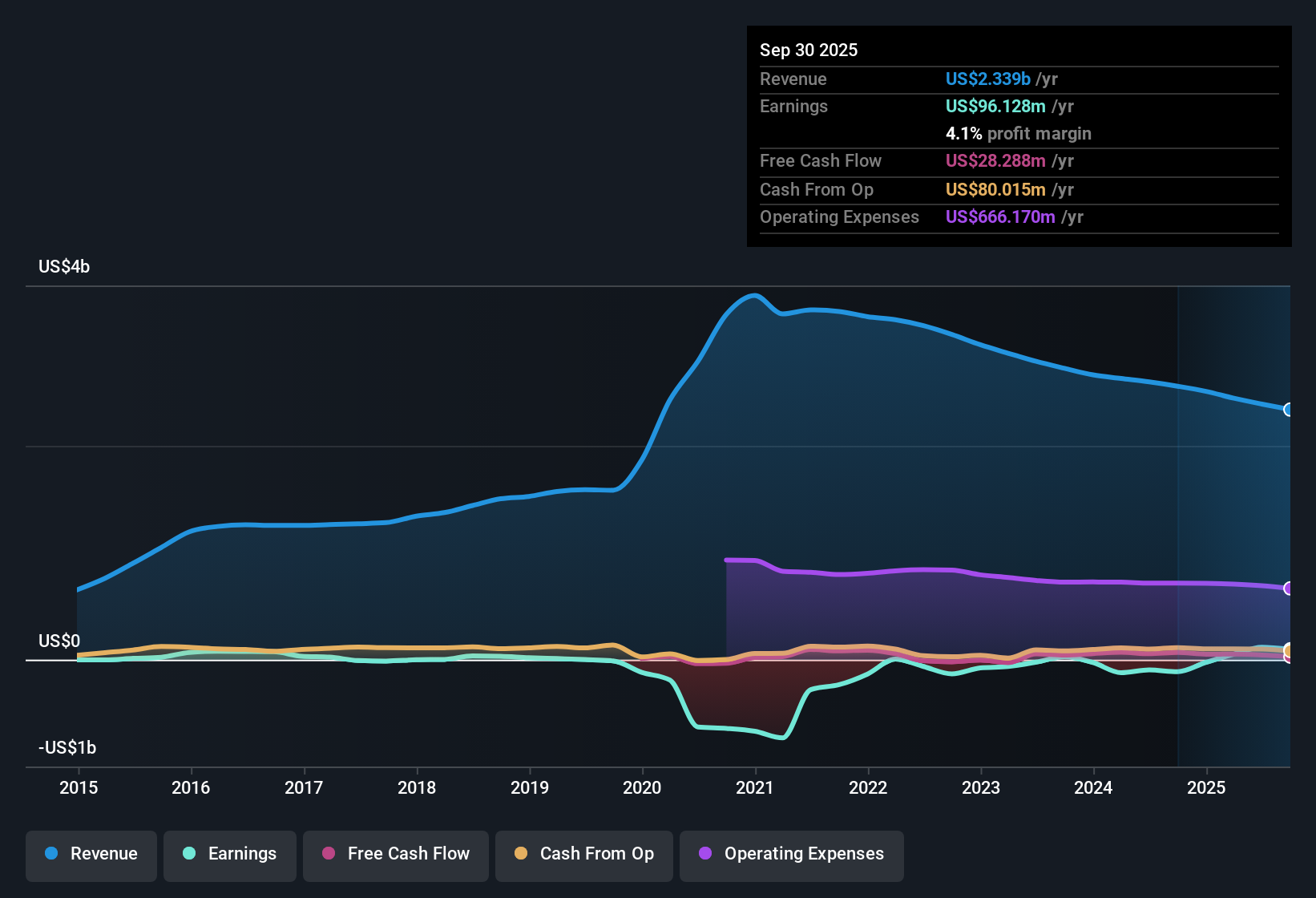Select the 2025 year label

point(1207,788)
